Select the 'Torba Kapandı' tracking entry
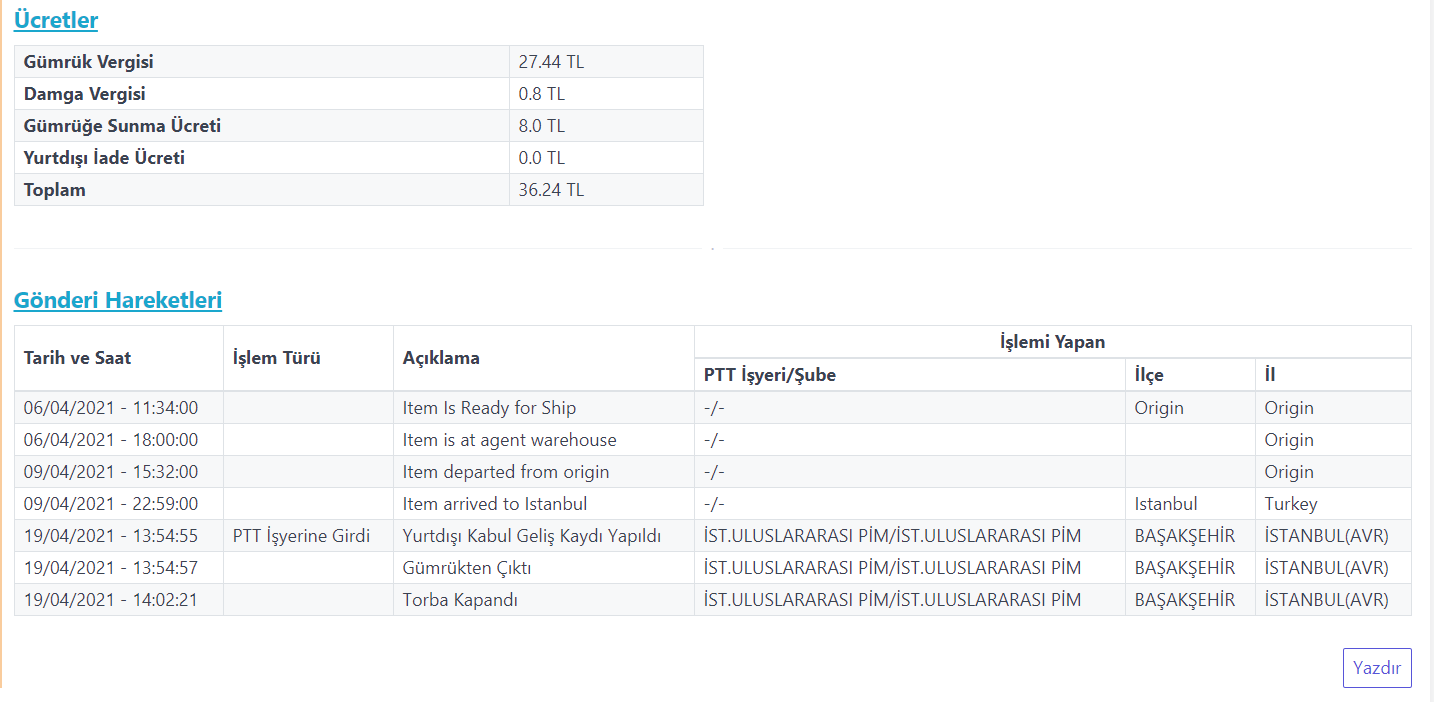The height and width of the screenshot is (702, 1434). (x=460, y=600)
